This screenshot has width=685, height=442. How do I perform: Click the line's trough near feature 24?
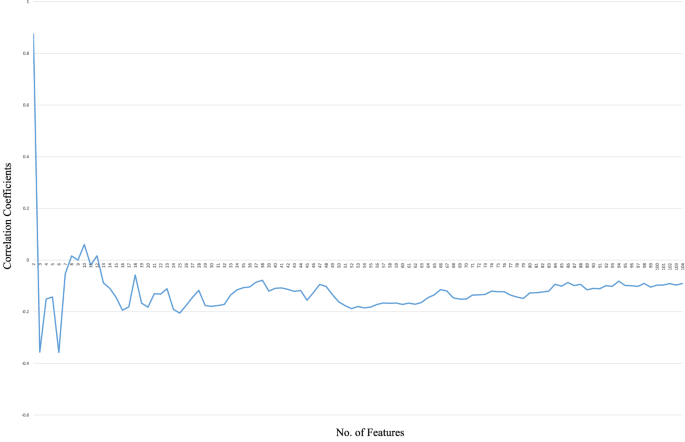click(180, 313)
